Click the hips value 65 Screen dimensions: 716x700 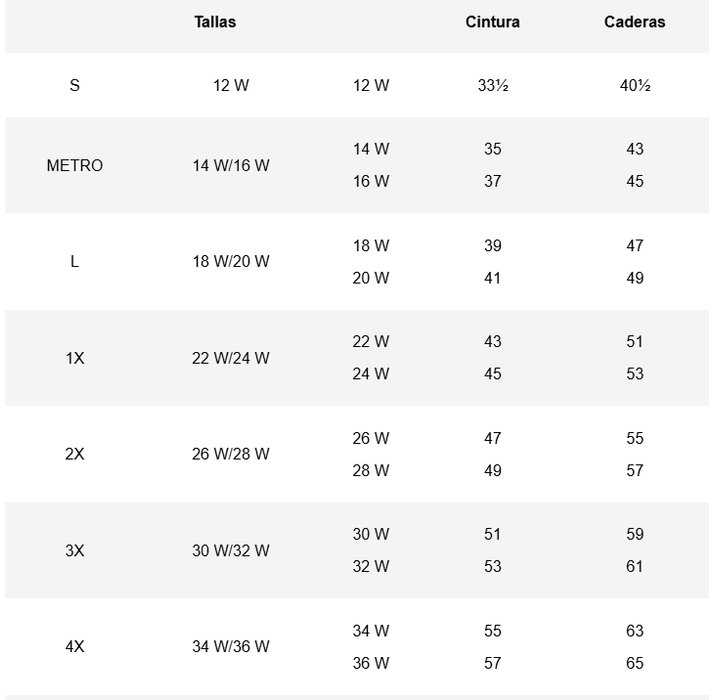(635, 663)
